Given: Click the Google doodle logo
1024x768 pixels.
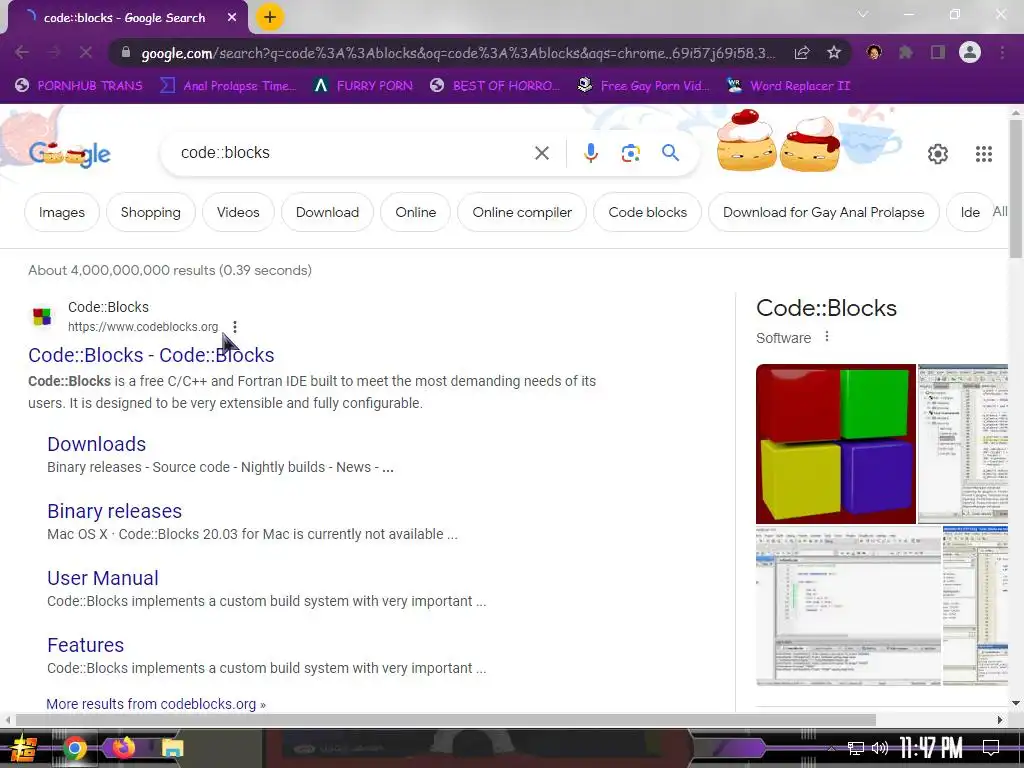Looking at the screenshot, I should (x=70, y=154).
